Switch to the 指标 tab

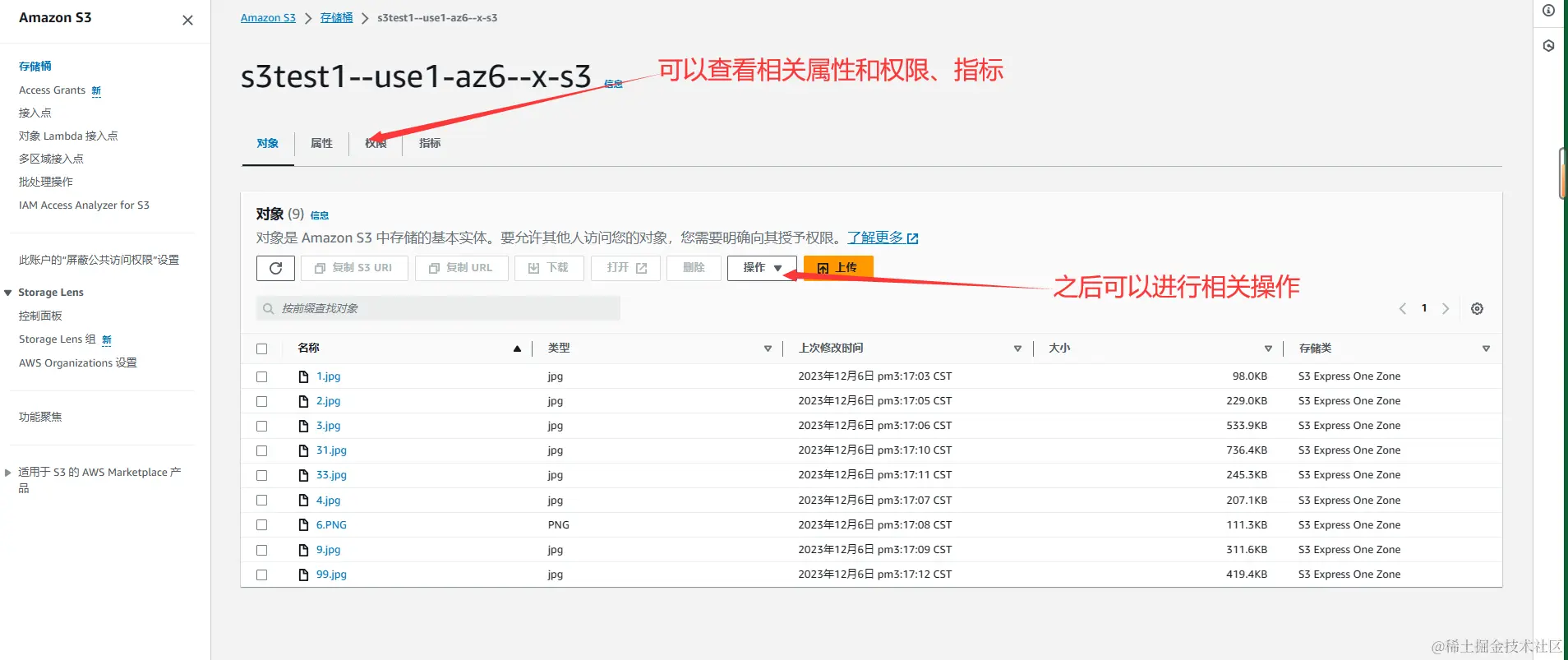(430, 144)
